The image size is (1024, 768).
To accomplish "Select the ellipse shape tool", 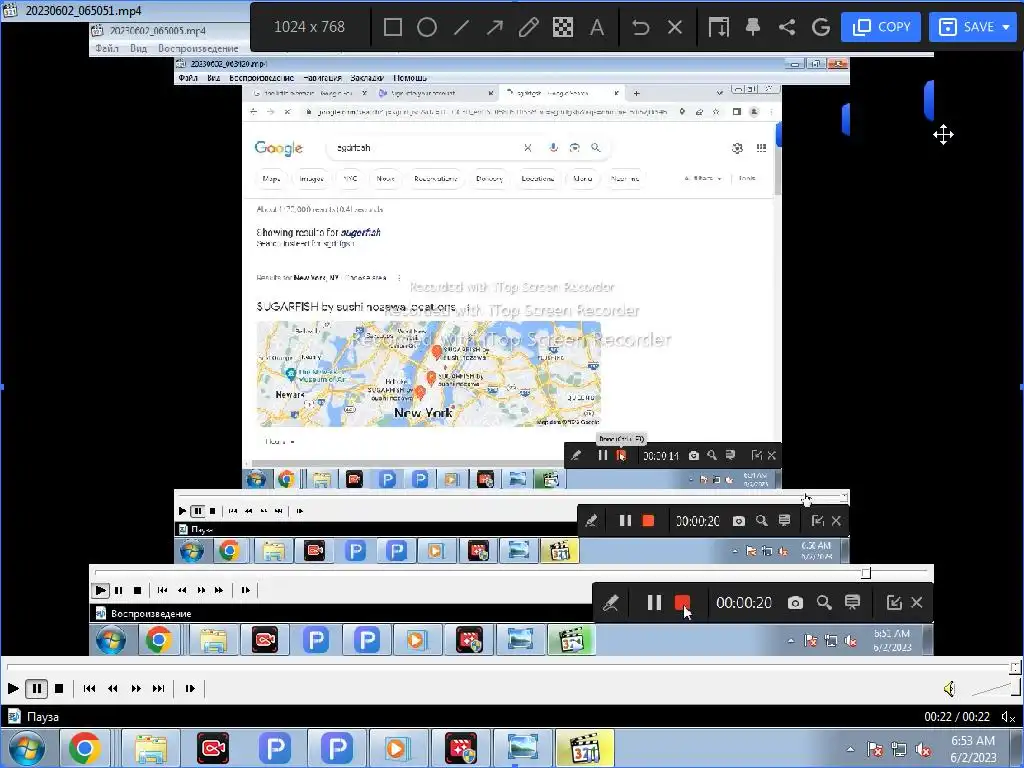I will pyautogui.click(x=426, y=27).
